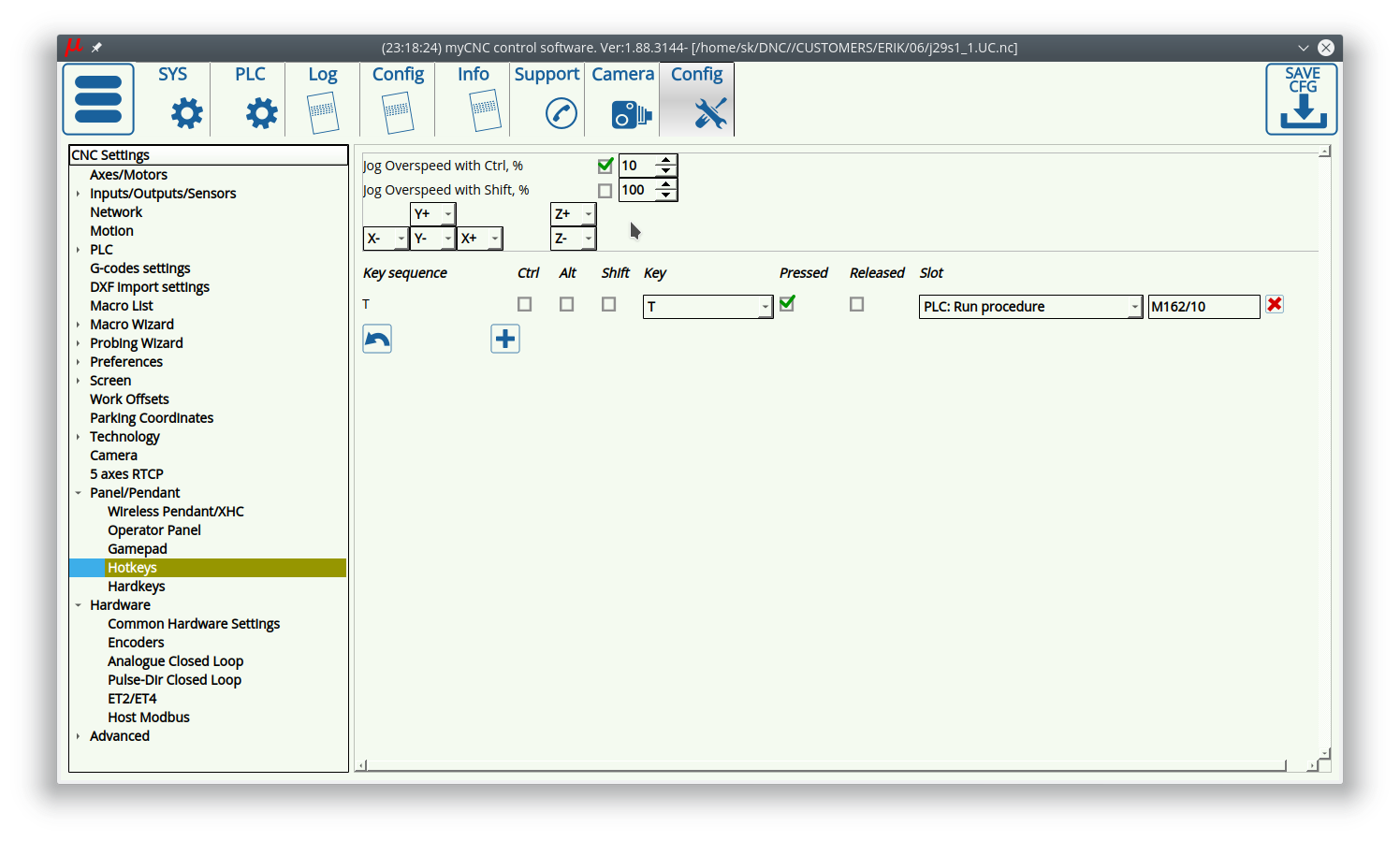This screenshot has width=1400, height=841.
Task: Expand the Macro Wizard tree node
Action: coord(79,325)
